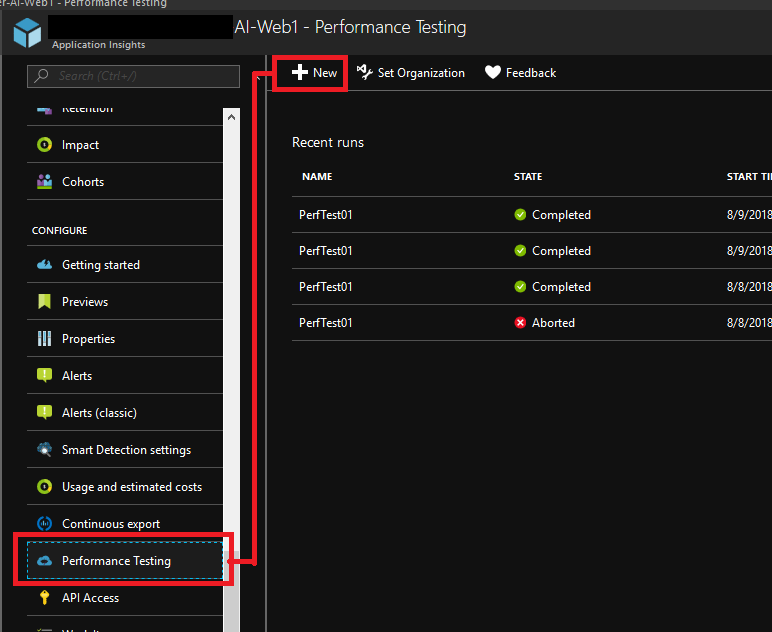Click the Set Organization wrench icon
Image resolution: width=772 pixels, height=632 pixels.
pyautogui.click(x=364, y=72)
